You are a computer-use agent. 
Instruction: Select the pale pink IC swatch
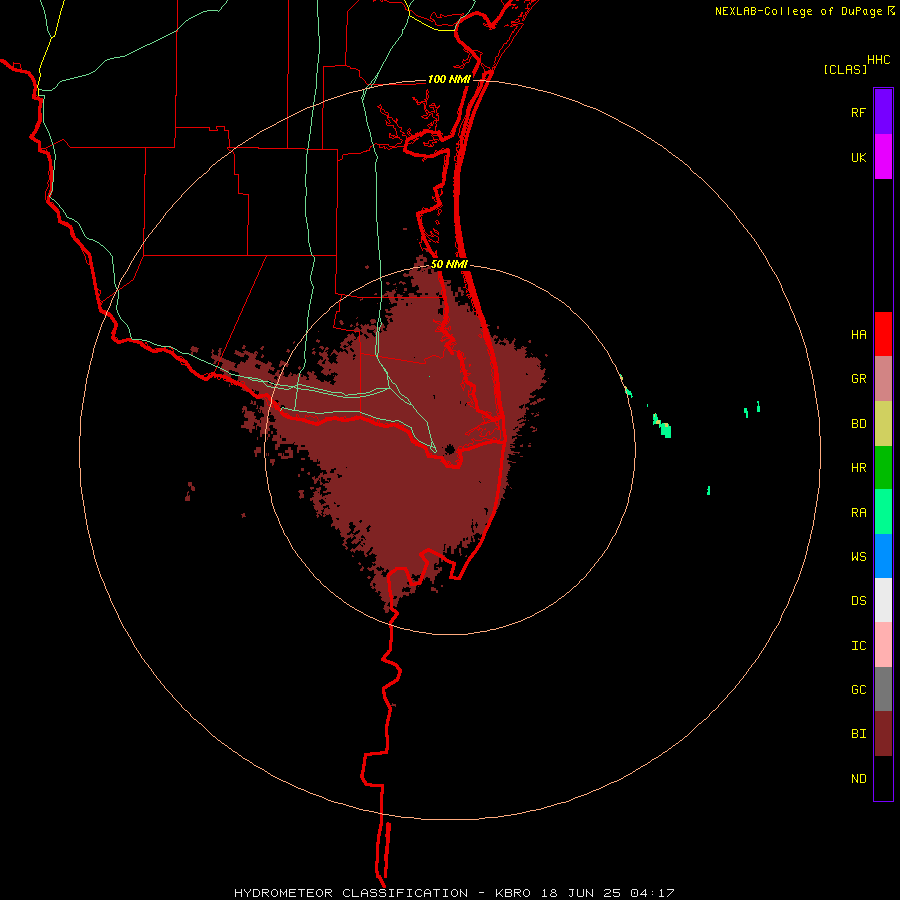pyautogui.click(x=883, y=645)
